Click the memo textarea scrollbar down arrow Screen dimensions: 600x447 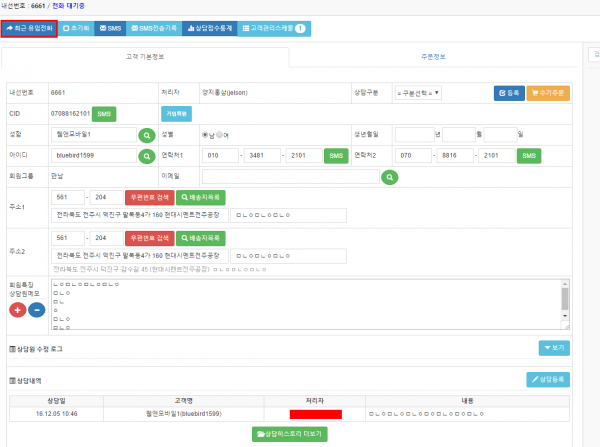564,321
